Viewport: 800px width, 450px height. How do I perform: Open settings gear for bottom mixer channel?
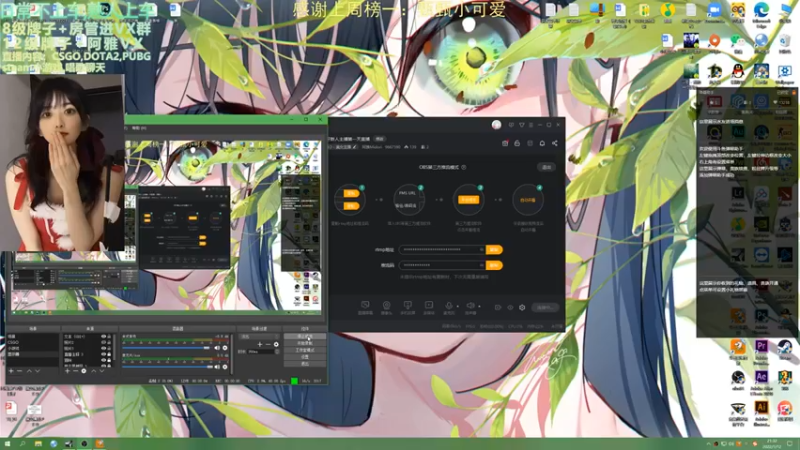click(225, 367)
